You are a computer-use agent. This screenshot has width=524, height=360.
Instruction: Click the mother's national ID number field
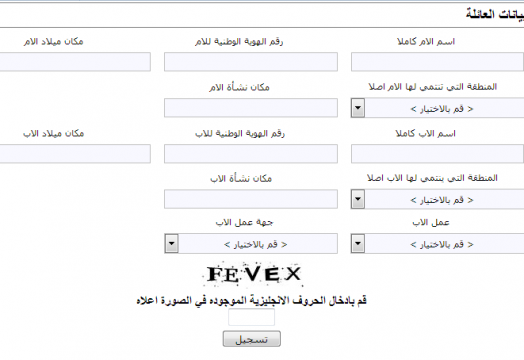[251, 62]
